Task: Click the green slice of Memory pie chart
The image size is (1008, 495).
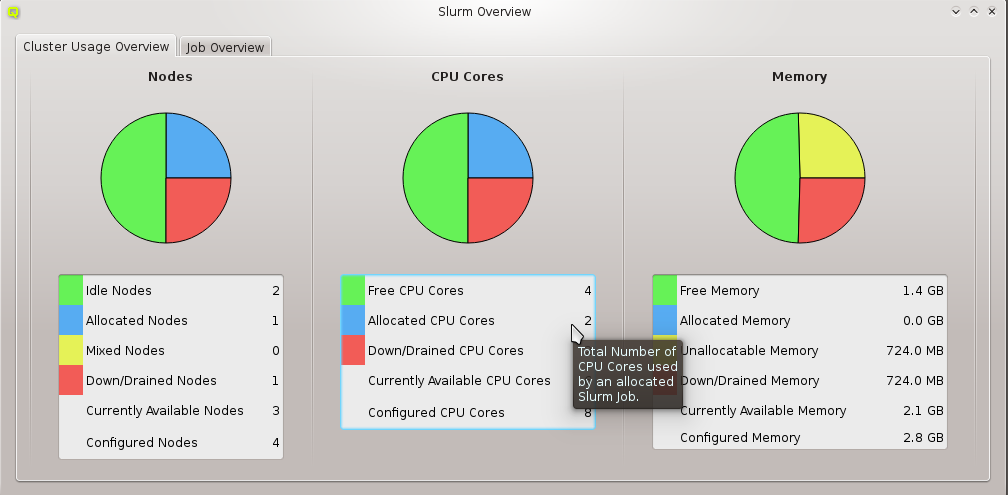Action: (x=766, y=178)
